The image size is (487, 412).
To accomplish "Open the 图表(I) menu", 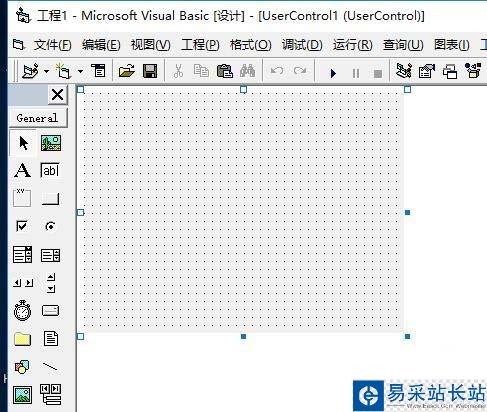I will pos(452,44).
